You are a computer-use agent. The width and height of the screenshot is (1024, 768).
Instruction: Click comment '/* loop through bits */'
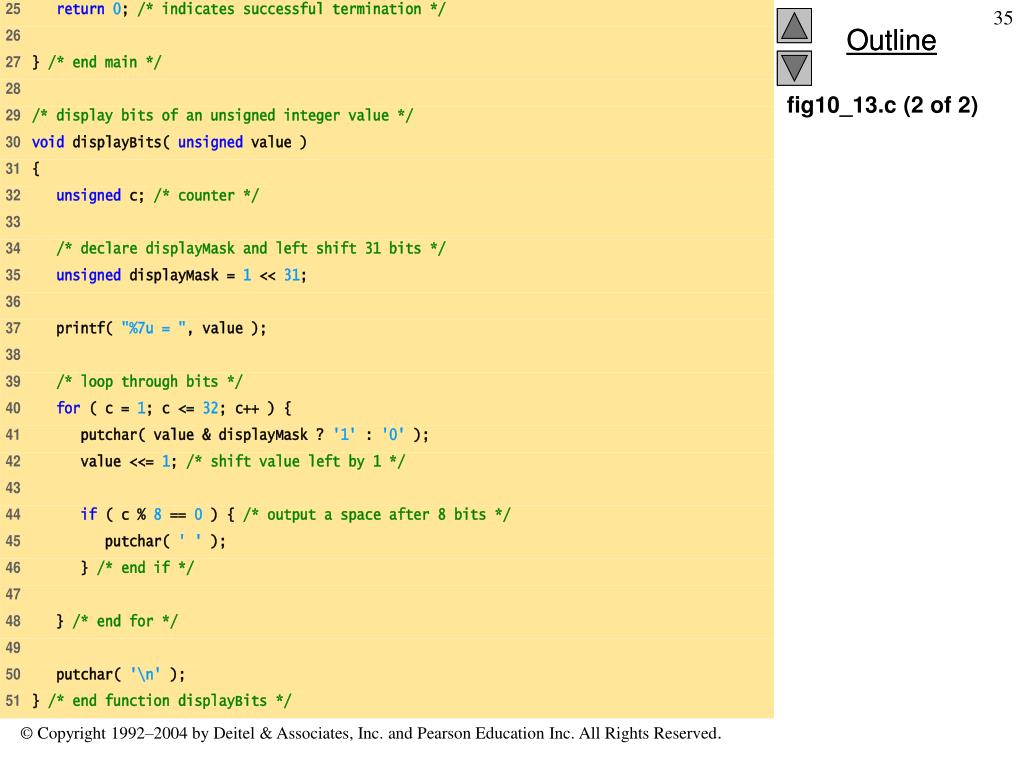pyautogui.click(x=150, y=381)
